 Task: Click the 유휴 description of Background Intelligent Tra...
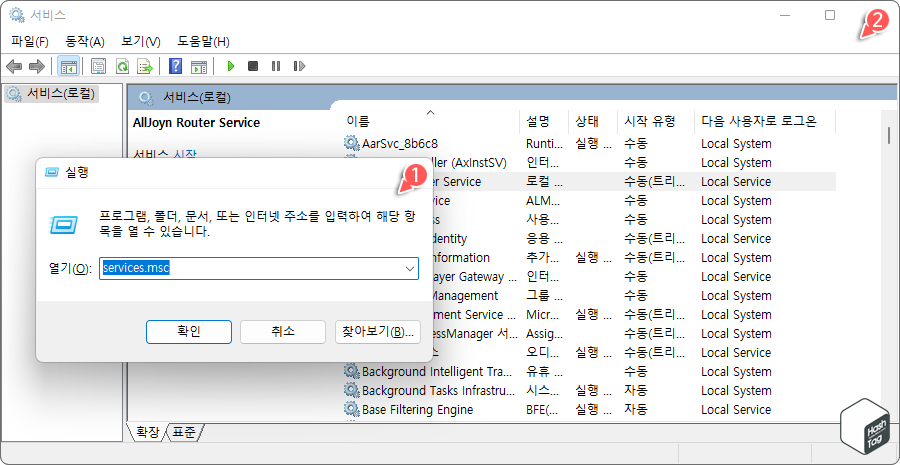[x=542, y=371]
